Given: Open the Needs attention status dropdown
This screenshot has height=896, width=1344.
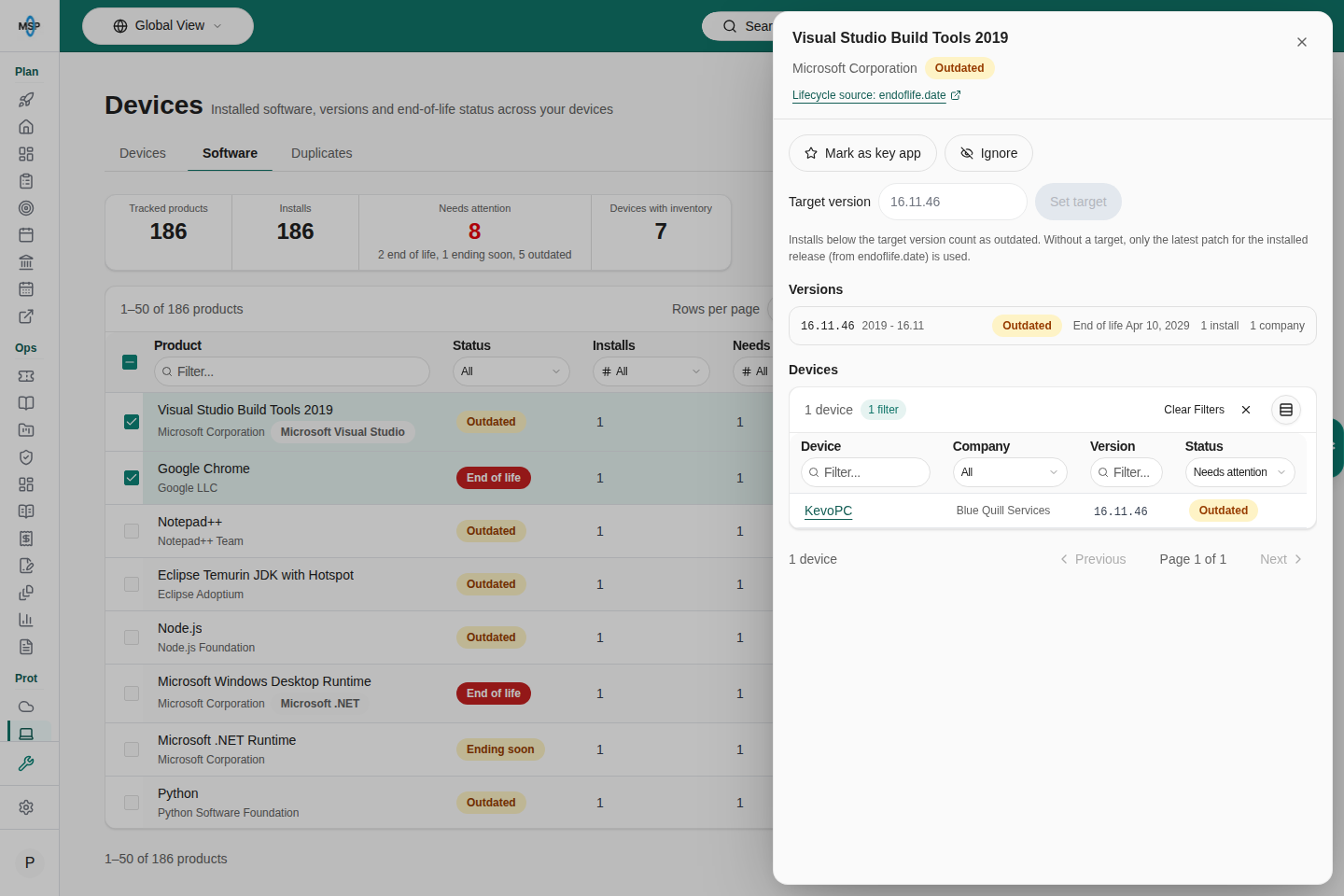Looking at the screenshot, I should click(1239, 472).
